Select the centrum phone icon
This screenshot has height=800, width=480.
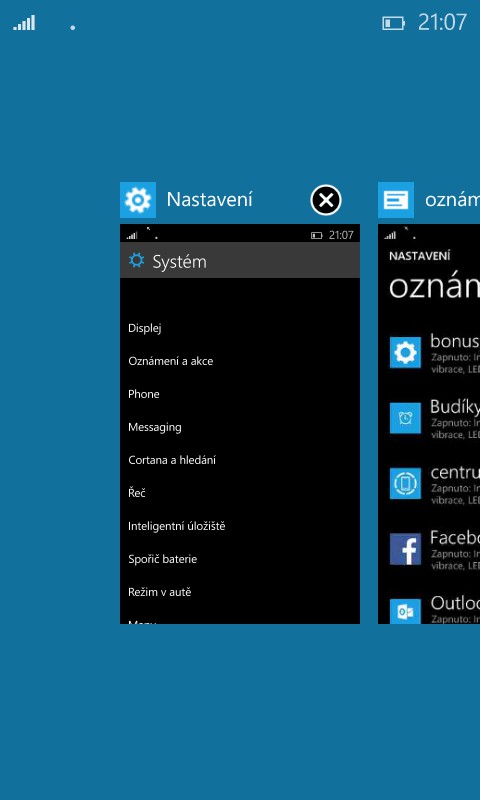click(406, 483)
